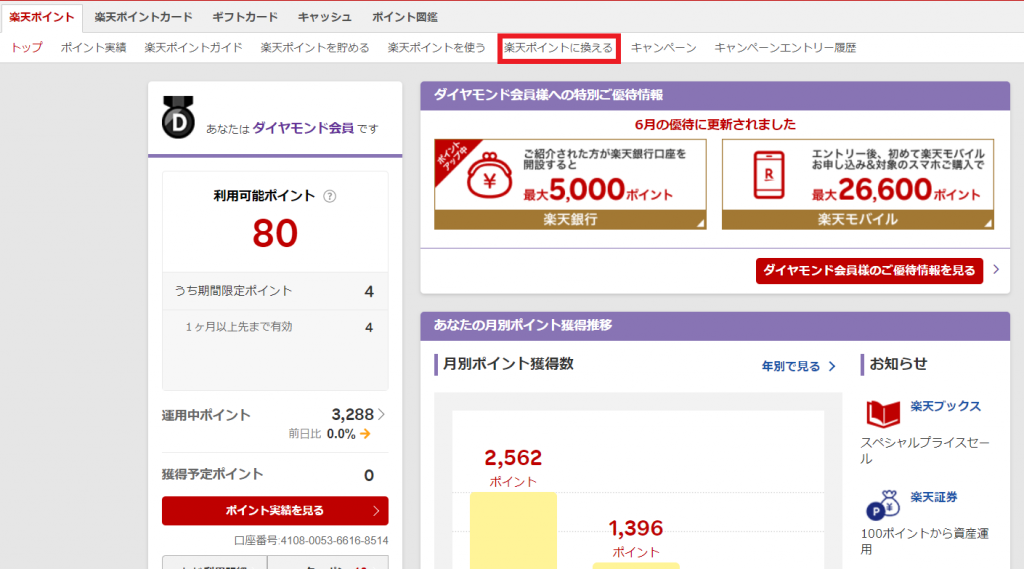Click ポイント実績を見る red button
This screenshot has height=569, width=1024.
(275, 511)
